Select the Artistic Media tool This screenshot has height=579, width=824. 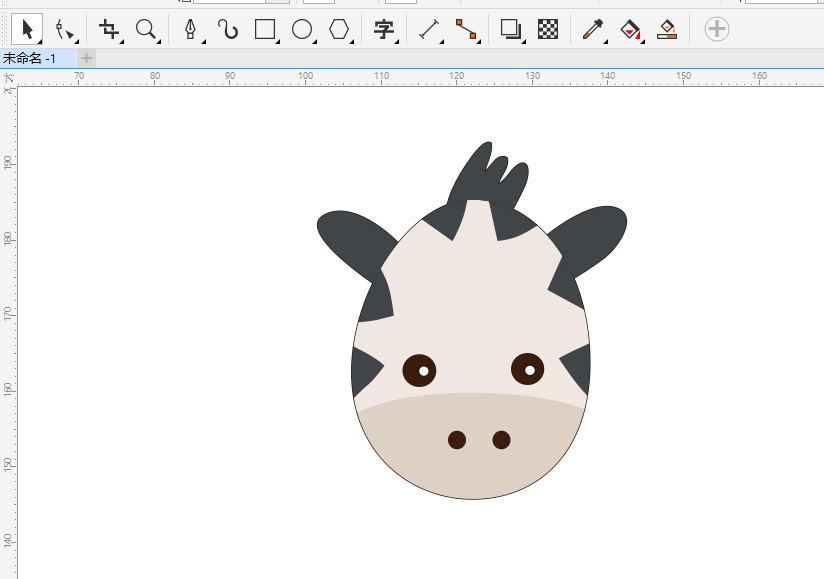(x=228, y=29)
